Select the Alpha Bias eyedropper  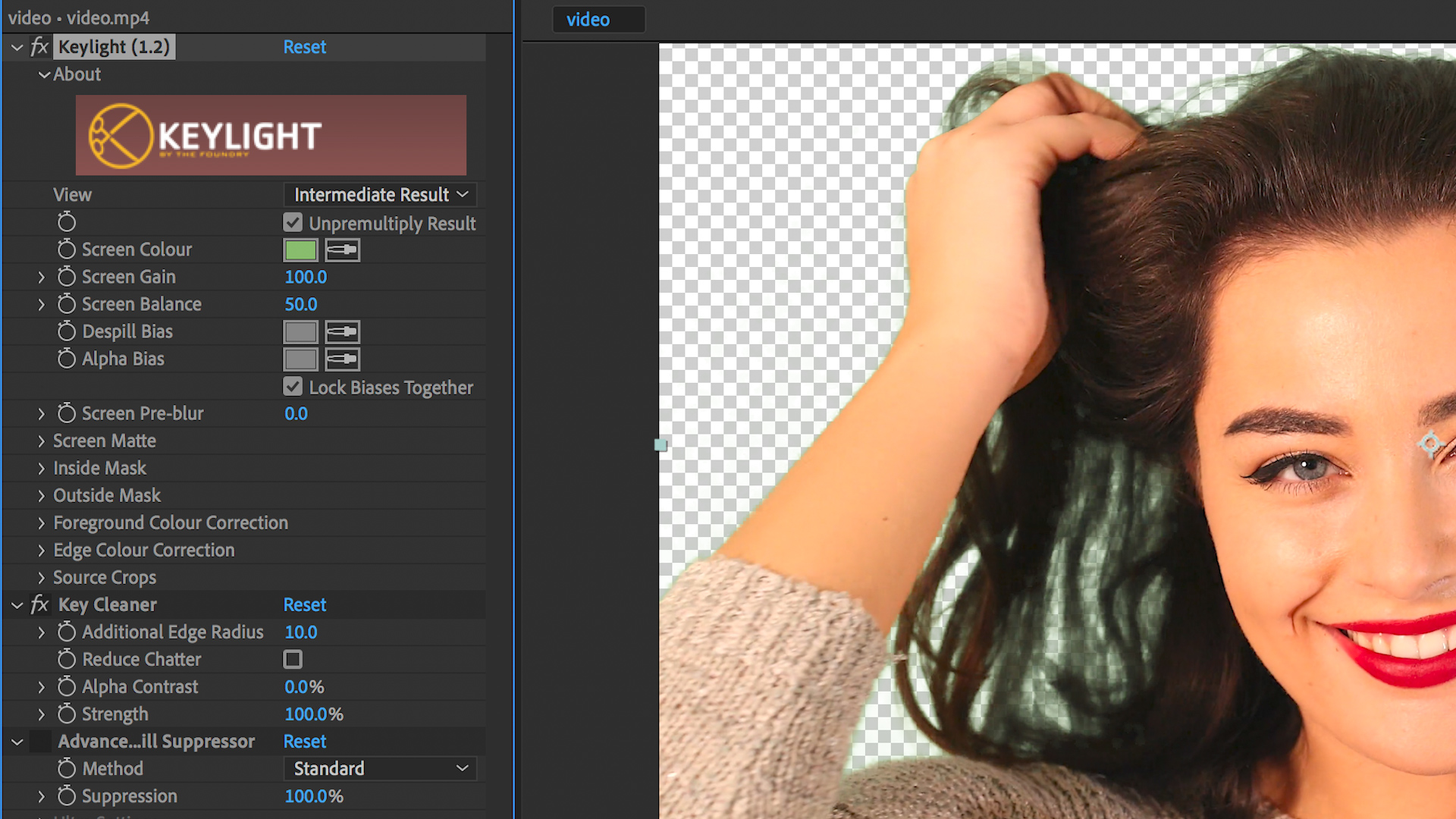click(x=342, y=359)
